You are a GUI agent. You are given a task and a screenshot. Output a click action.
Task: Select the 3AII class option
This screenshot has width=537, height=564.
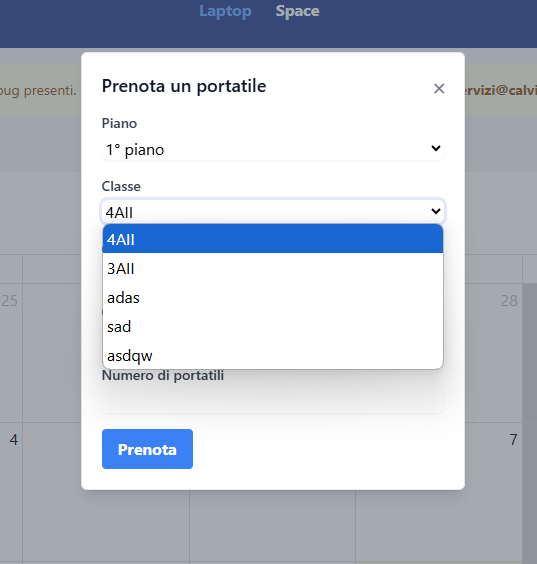click(273, 268)
